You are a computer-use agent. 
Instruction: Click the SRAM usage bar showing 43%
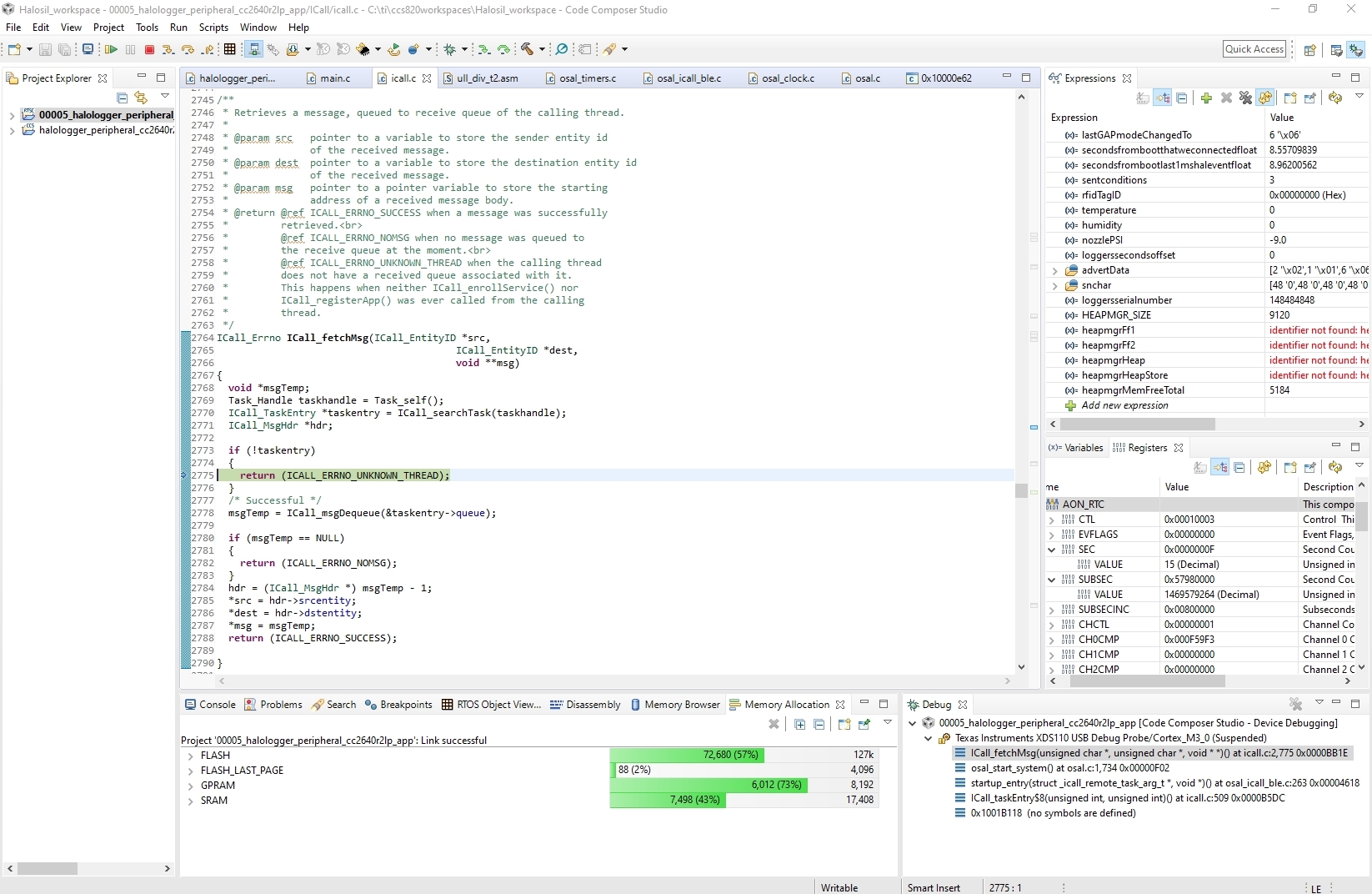(x=667, y=801)
